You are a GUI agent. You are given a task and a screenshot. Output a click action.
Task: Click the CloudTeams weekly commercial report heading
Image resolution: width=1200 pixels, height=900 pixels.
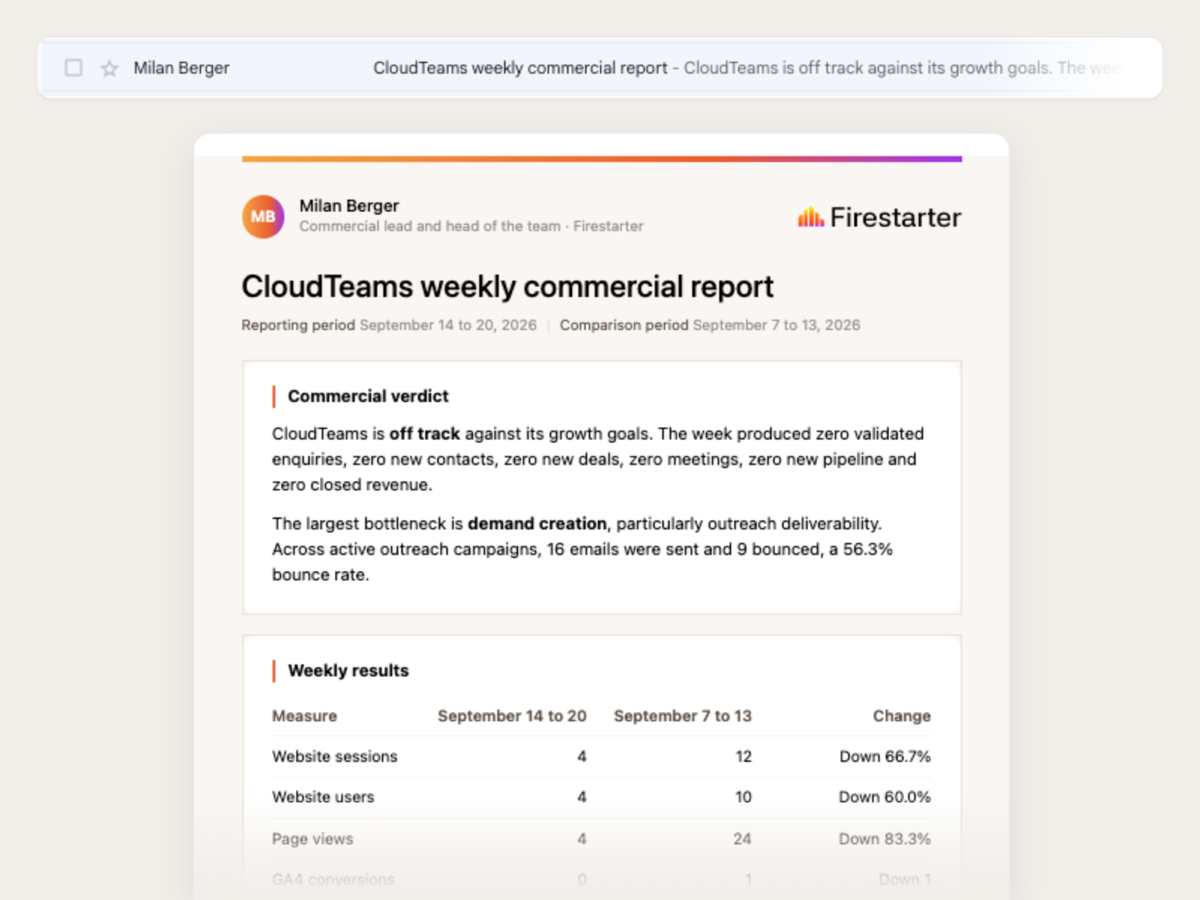click(x=508, y=287)
